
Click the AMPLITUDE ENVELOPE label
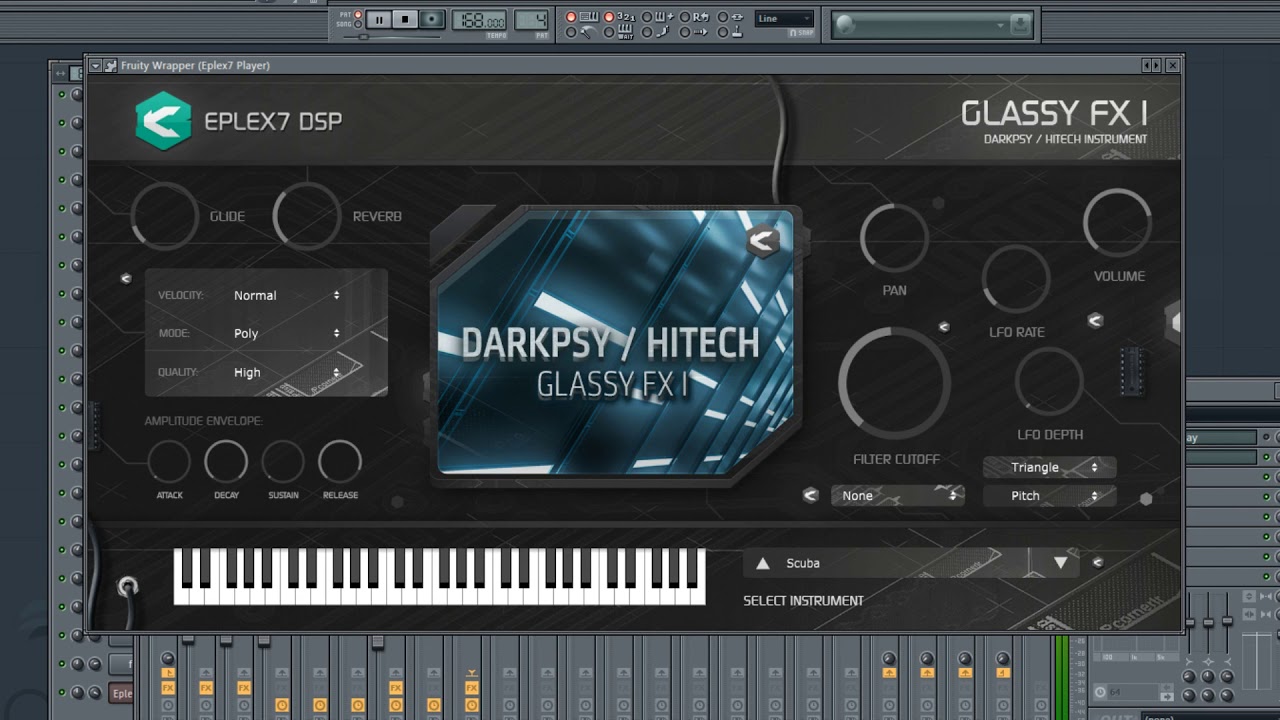point(203,421)
